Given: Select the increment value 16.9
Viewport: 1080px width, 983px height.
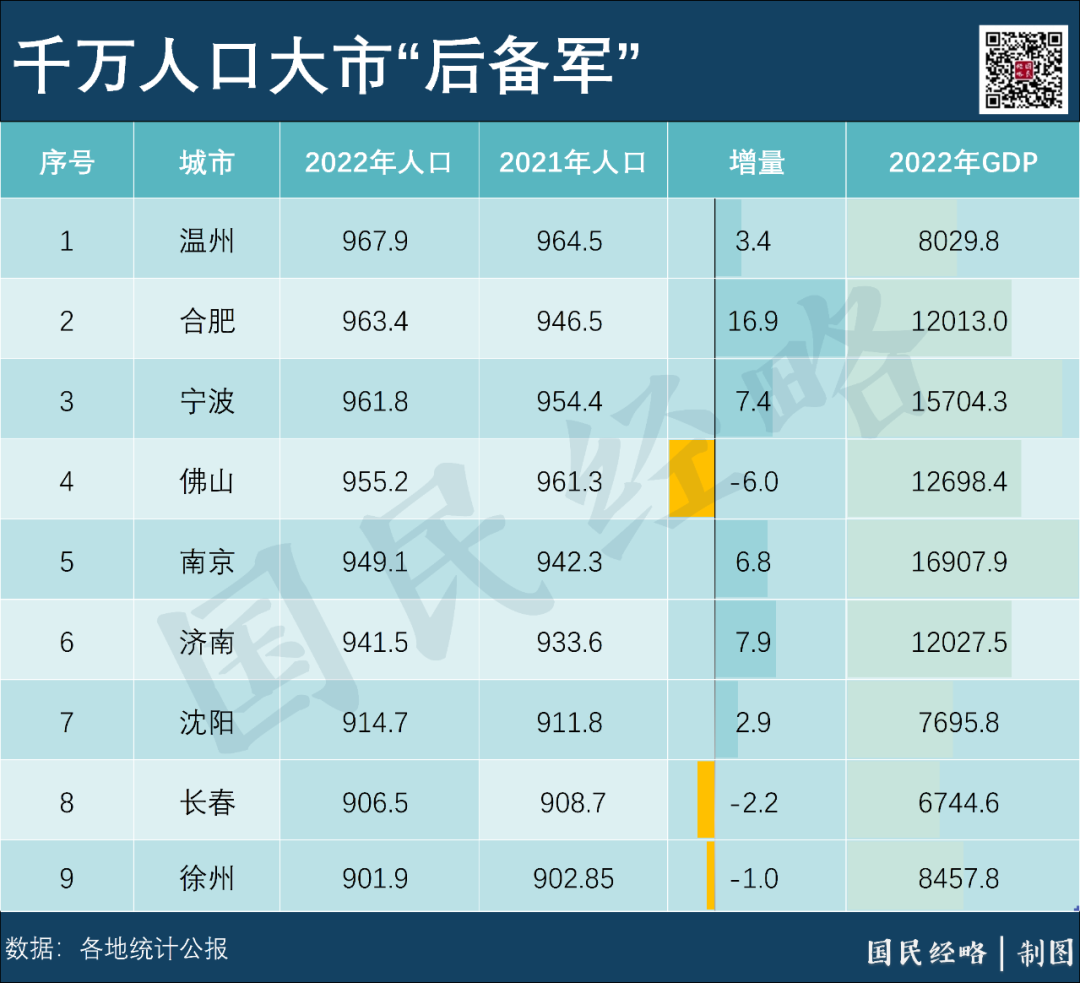Looking at the screenshot, I should (753, 321).
